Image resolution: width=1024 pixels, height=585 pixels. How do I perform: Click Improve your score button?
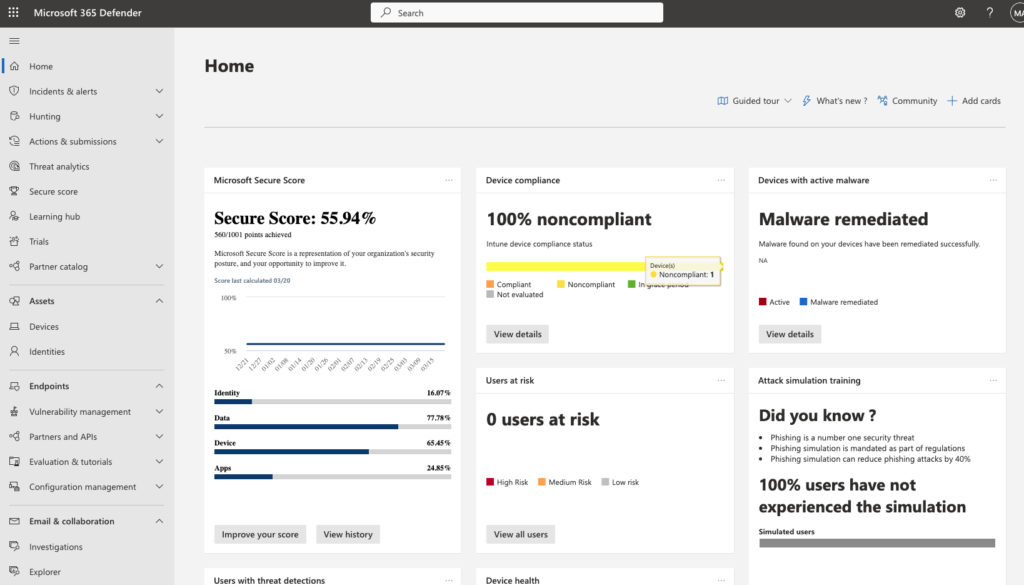(x=260, y=534)
